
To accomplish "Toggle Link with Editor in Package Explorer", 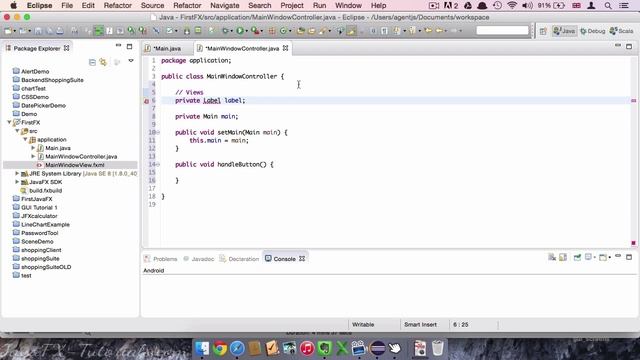I will click(x=103, y=62).
